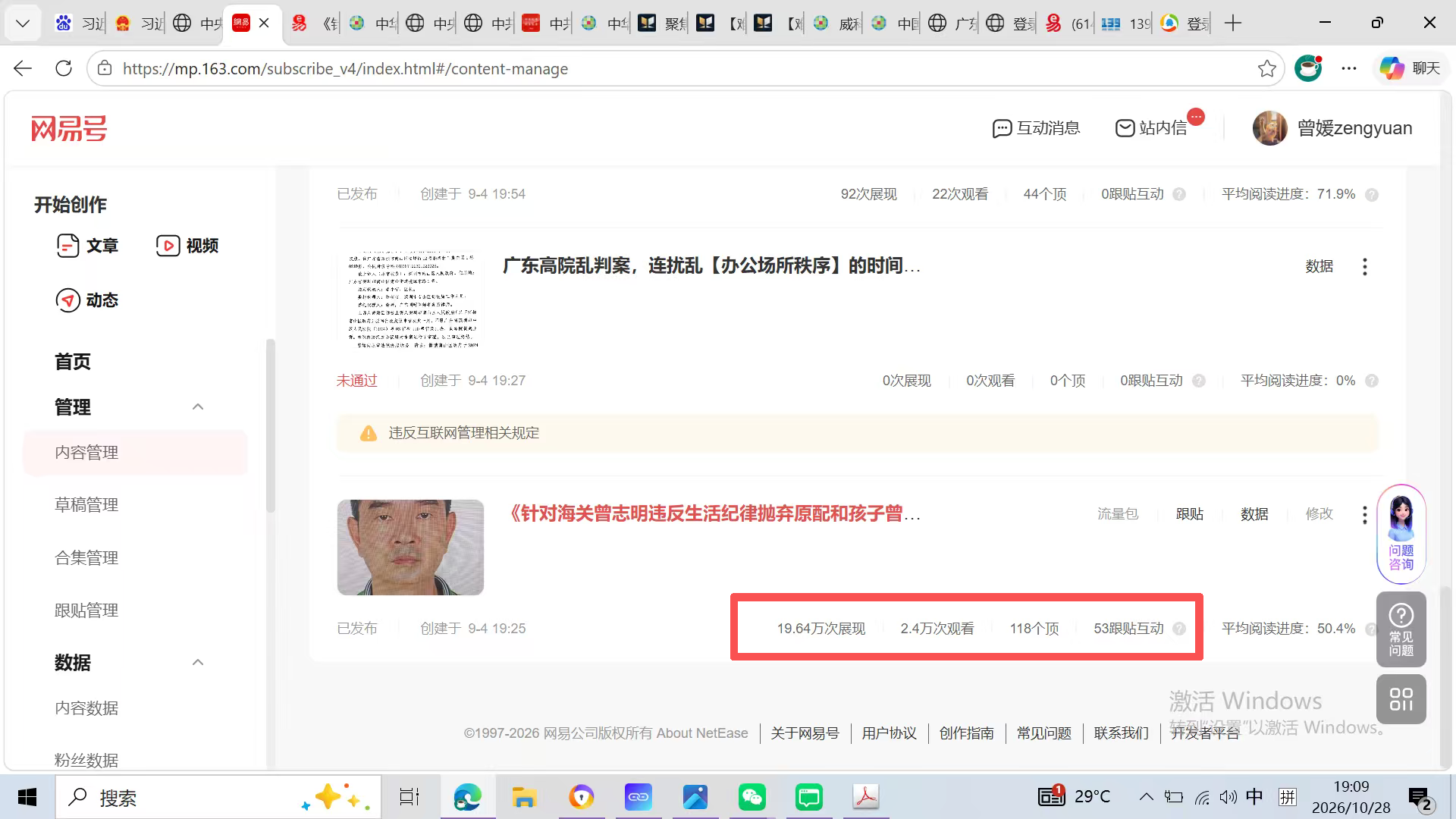The width and height of the screenshot is (1456, 819).
Task: Open 跟贴管理 in the sidebar
Action: point(86,610)
